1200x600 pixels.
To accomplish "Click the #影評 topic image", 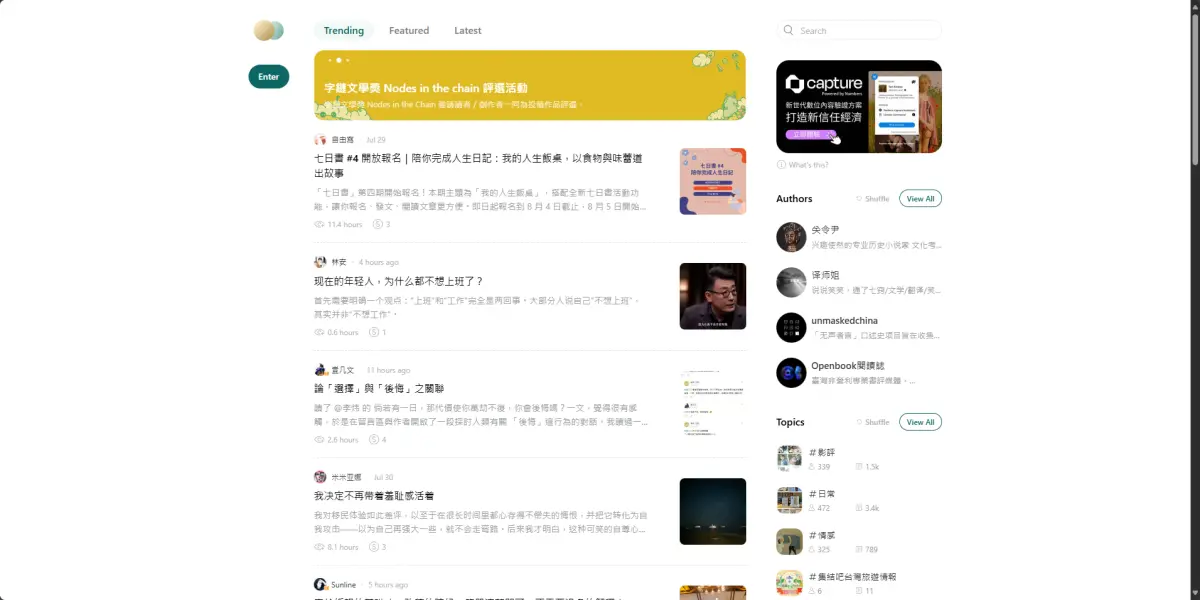I will [790, 459].
